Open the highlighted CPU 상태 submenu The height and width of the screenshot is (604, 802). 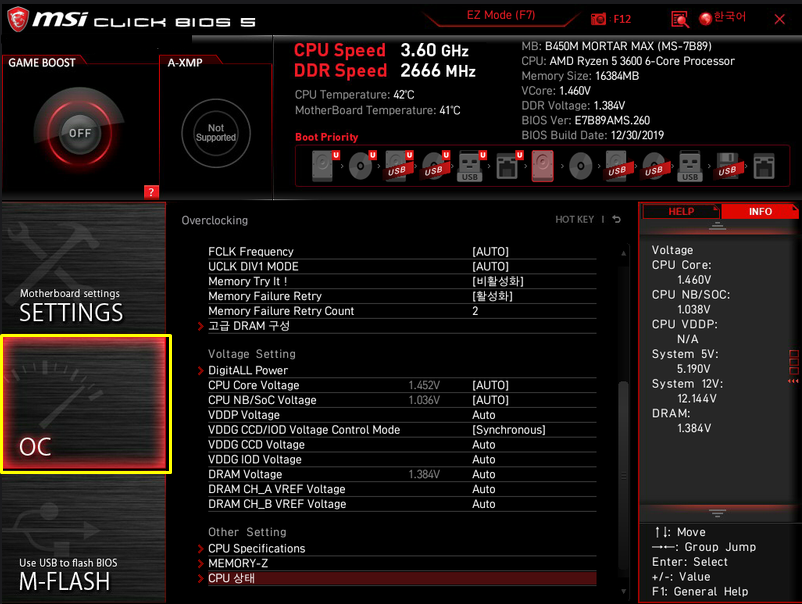click(402, 578)
